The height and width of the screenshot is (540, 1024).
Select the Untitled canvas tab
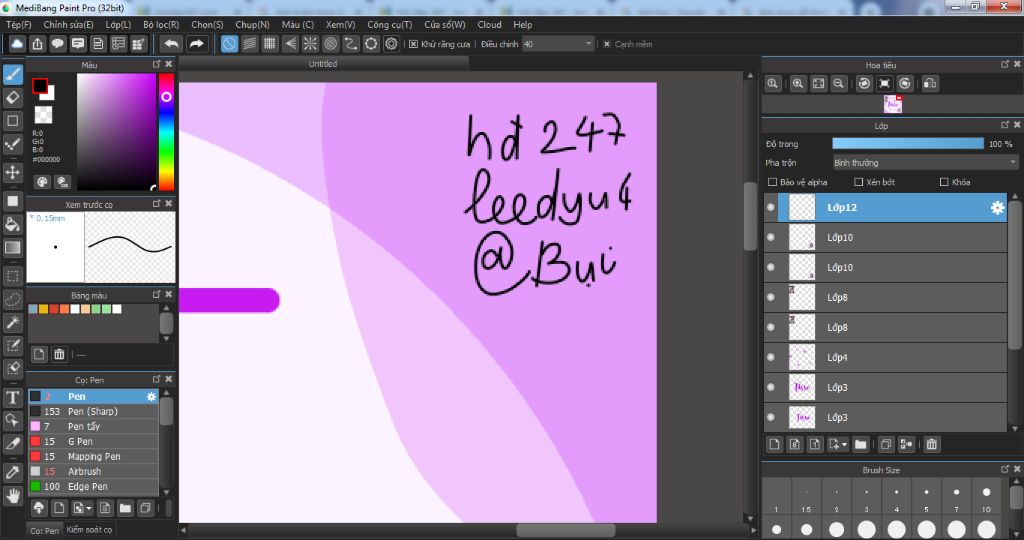[x=323, y=63]
